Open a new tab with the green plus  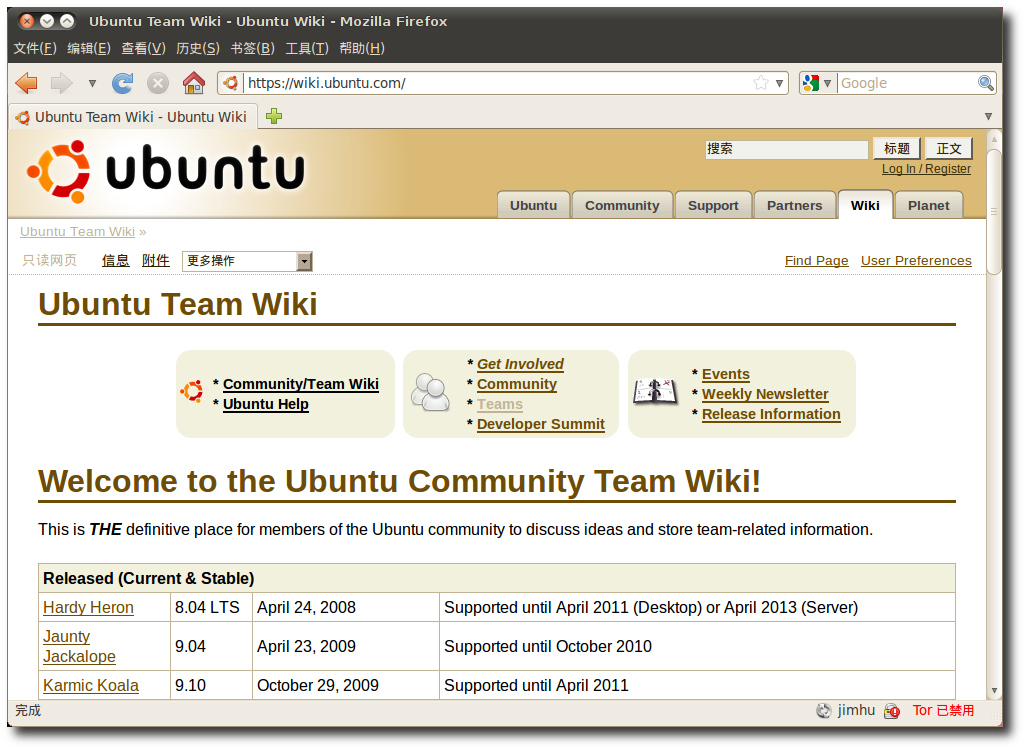274,116
